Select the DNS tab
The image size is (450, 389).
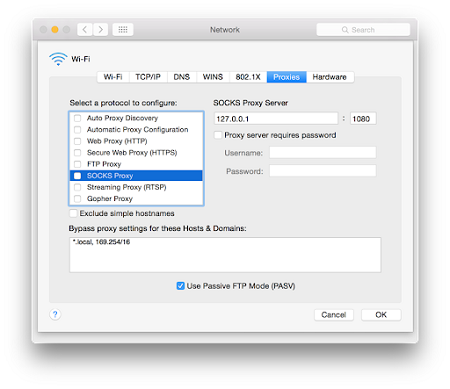pos(182,77)
